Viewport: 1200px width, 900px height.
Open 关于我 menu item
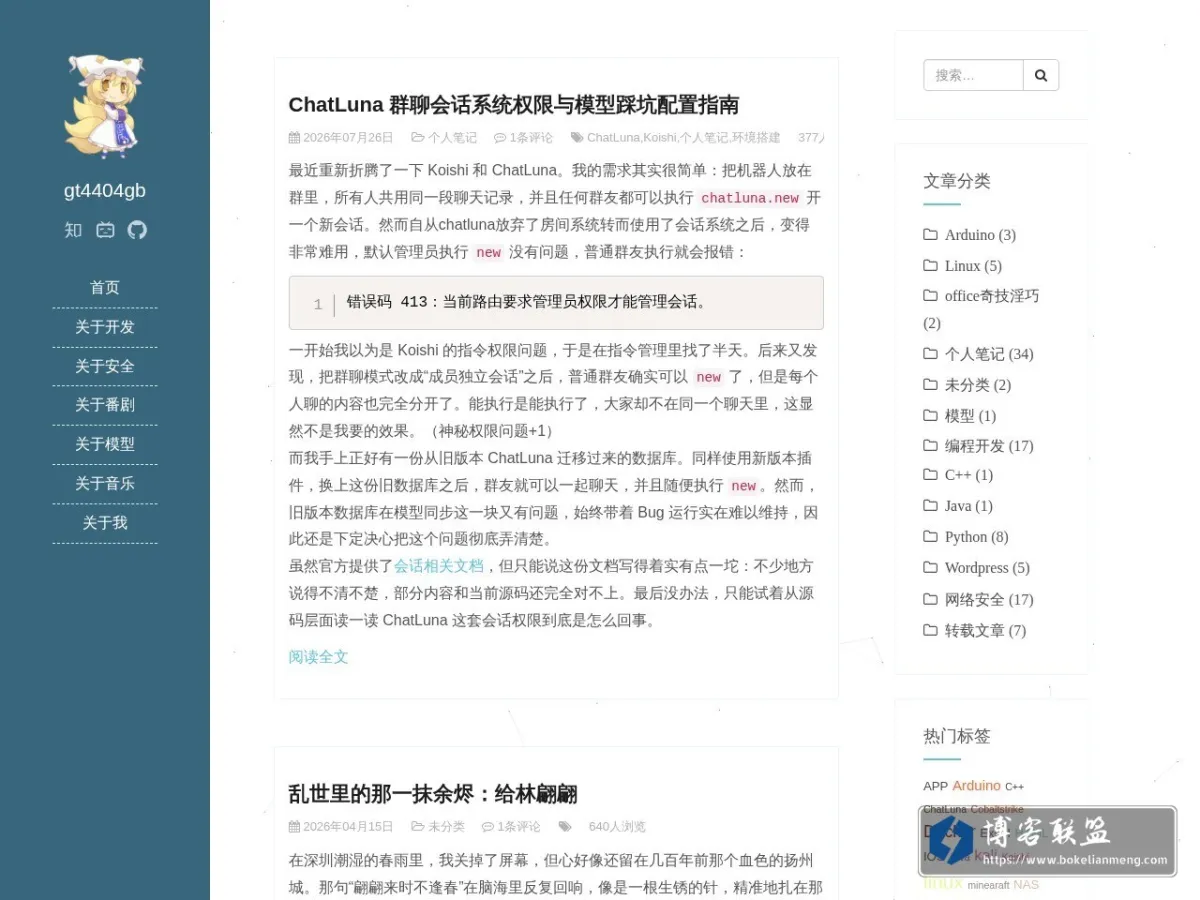pos(105,523)
